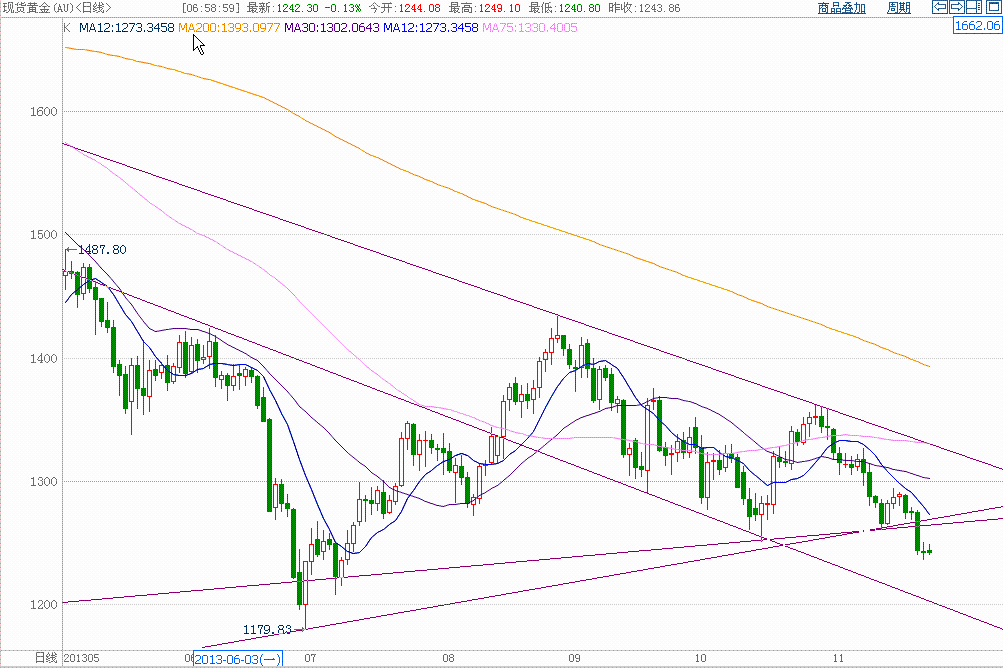
Task: Click the right arrow navigation icon
Action: coord(957,7)
